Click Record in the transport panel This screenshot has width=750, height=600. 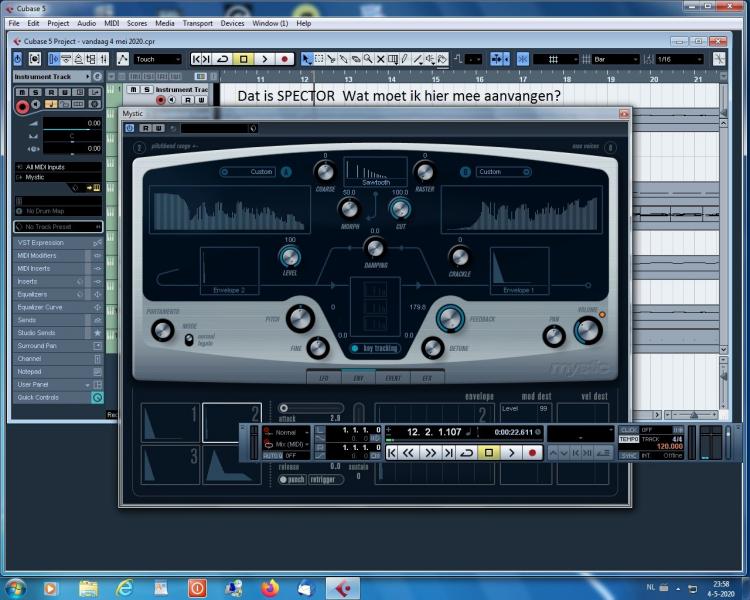click(532, 453)
